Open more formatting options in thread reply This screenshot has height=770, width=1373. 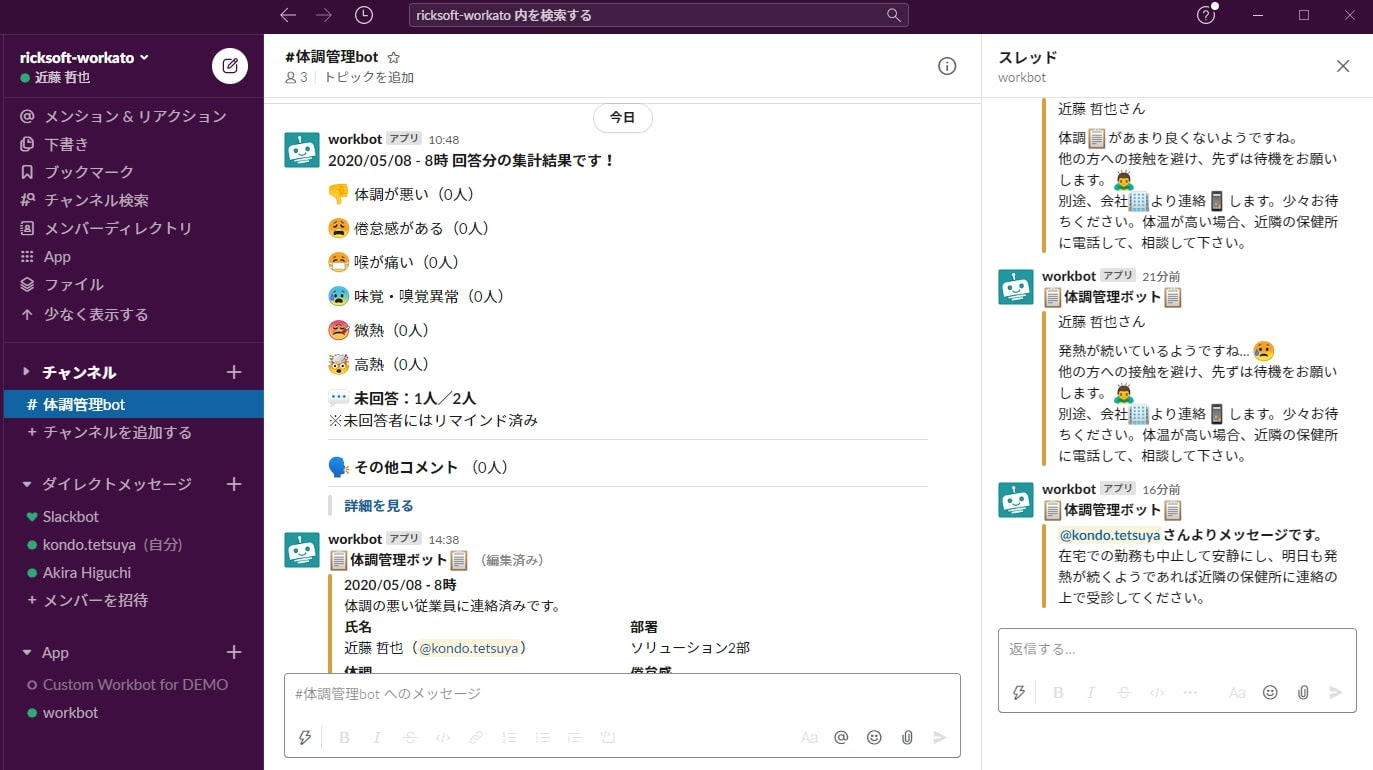(x=1190, y=692)
